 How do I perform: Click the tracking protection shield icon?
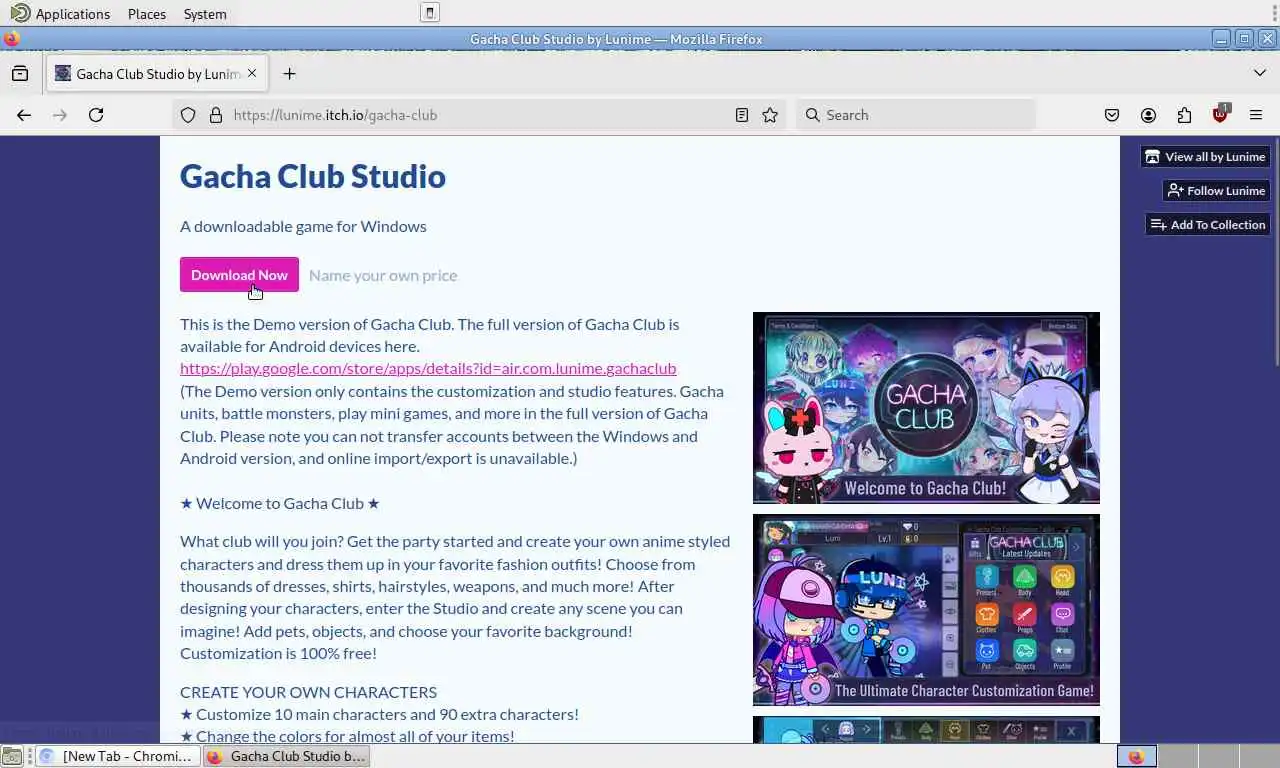coord(188,115)
